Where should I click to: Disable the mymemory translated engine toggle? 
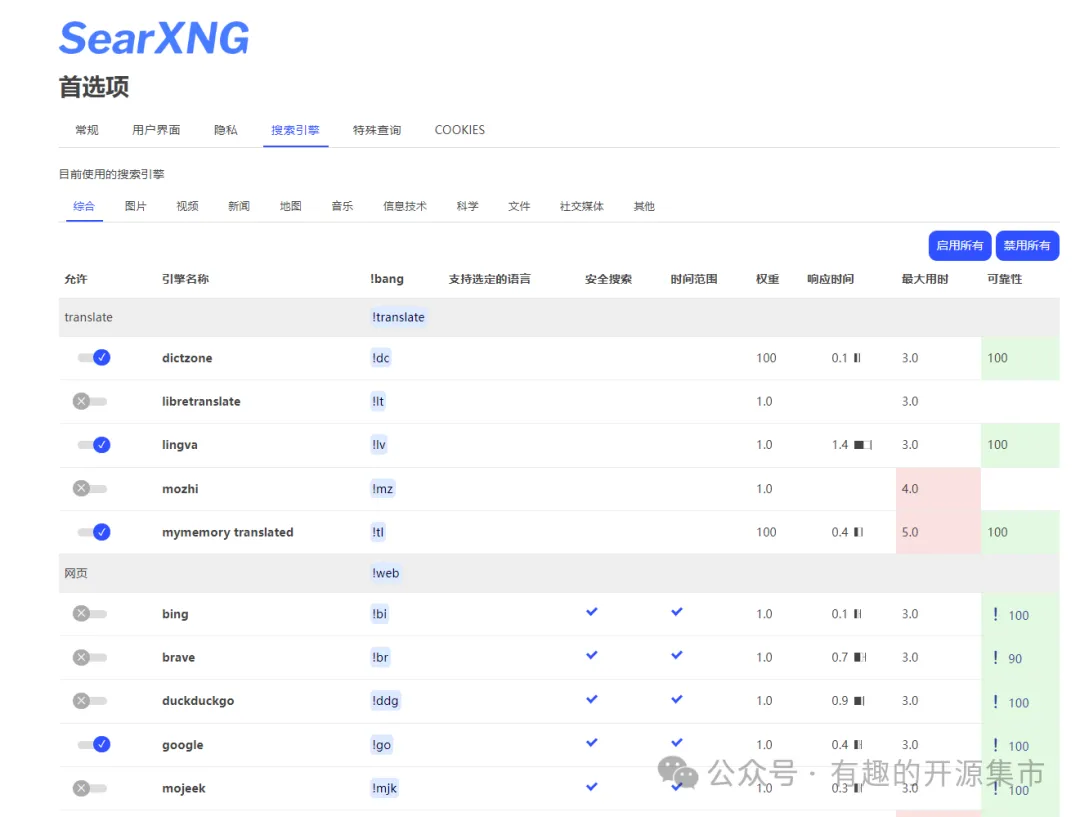(x=94, y=532)
